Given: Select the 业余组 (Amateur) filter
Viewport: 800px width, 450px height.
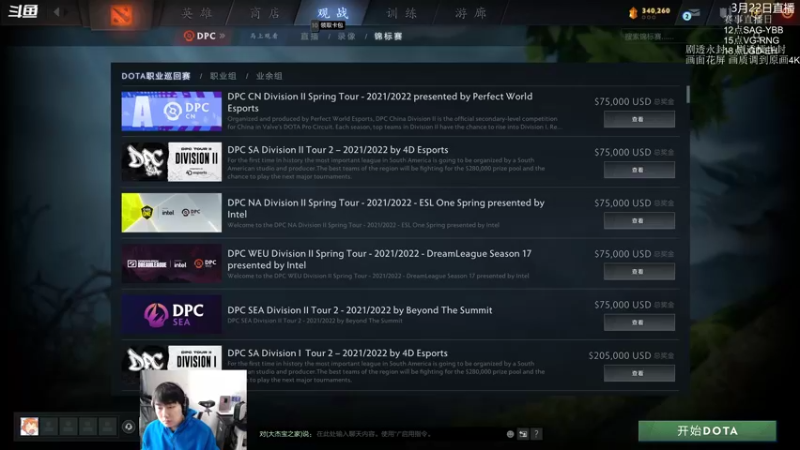Looking at the screenshot, I should coord(269,76).
